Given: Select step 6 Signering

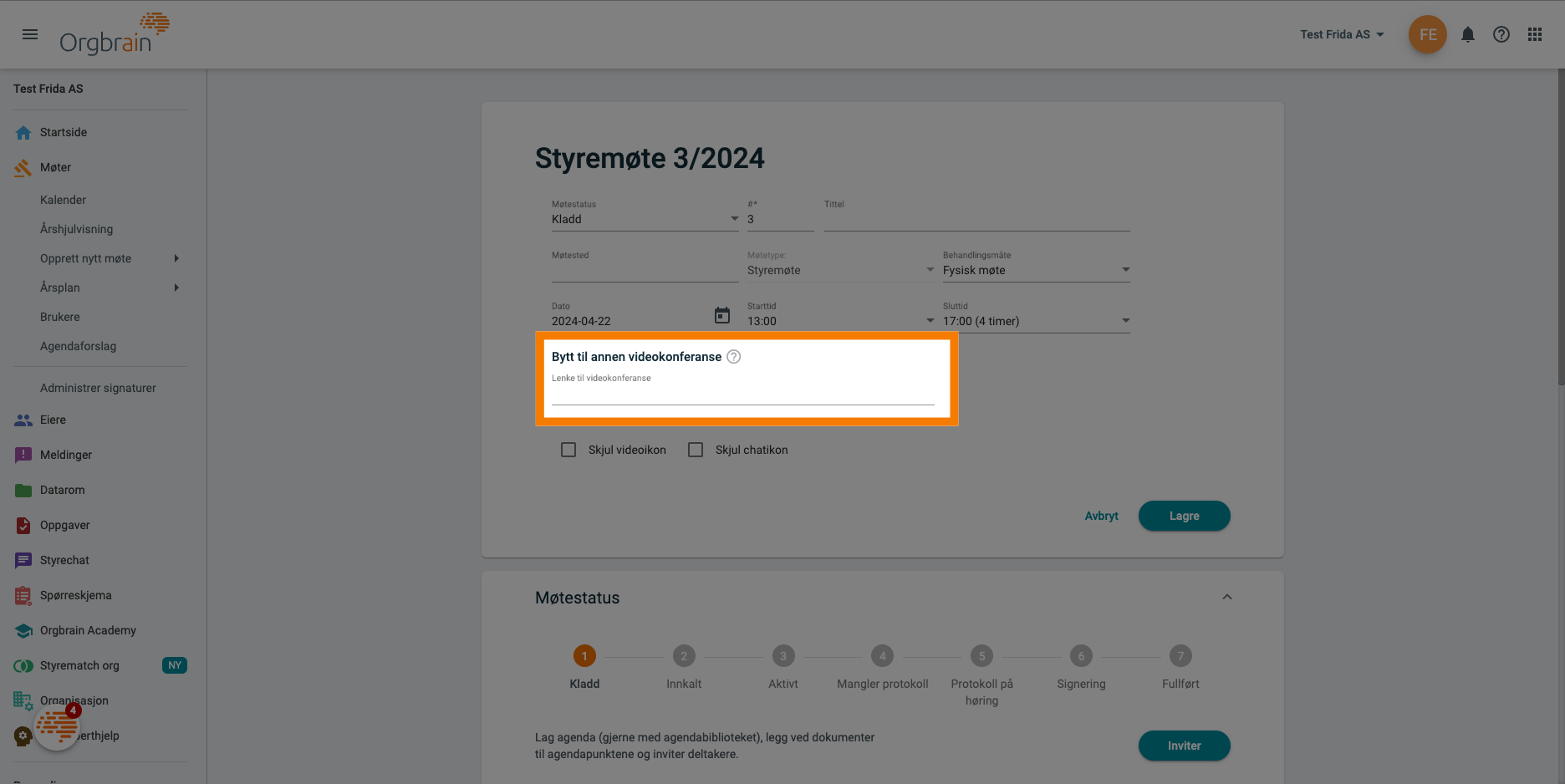Looking at the screenshot, I should [x=1081, y=656].
